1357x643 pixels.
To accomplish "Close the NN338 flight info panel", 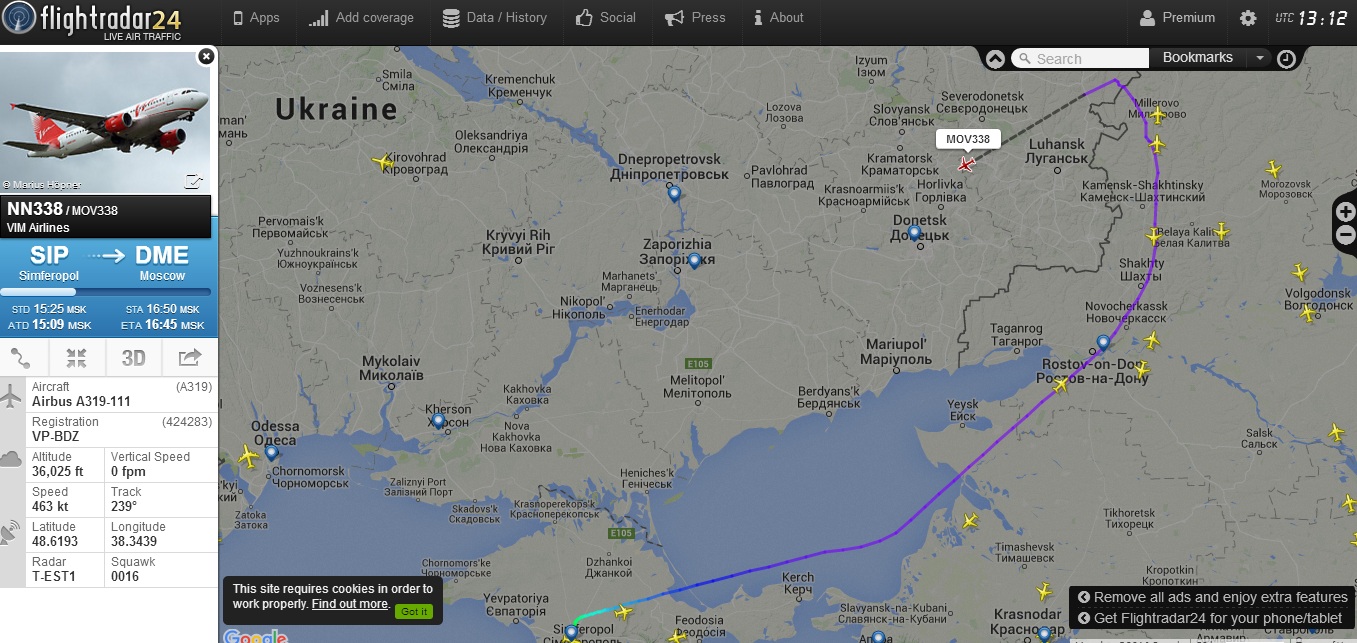I will [x=206, y=56].
